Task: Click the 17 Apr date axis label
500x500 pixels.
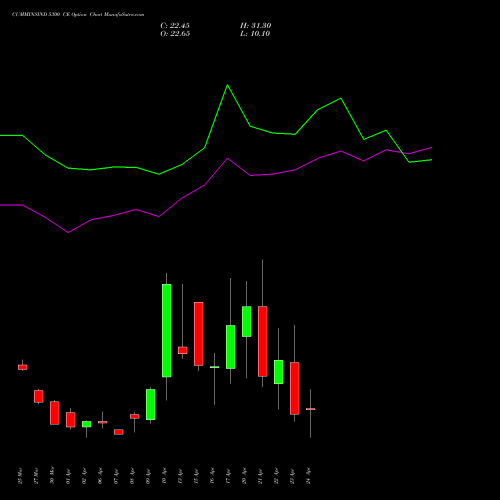Action: point(228,476)
